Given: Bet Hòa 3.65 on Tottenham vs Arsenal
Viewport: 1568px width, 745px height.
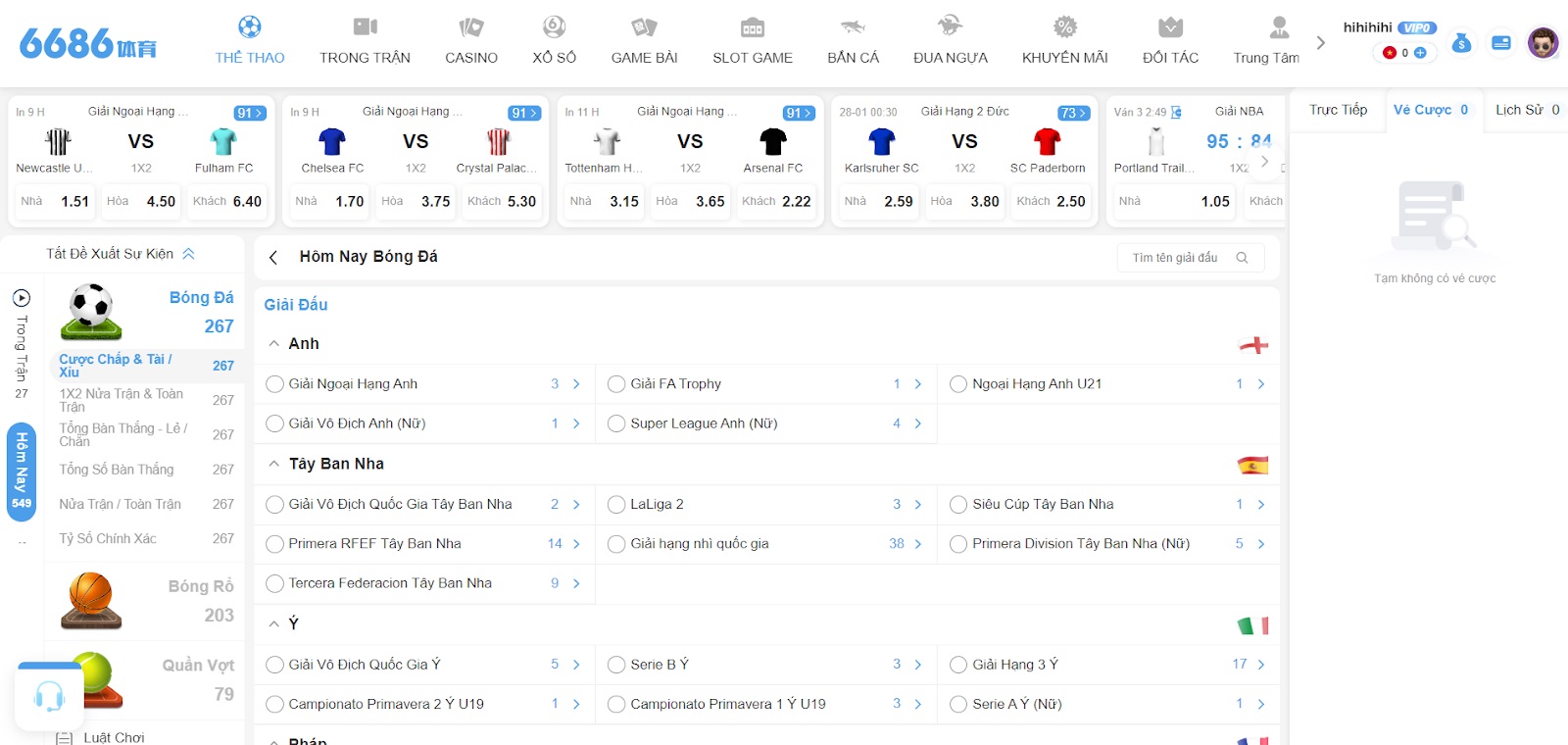Looking at the screenshot, I should 690,202.
